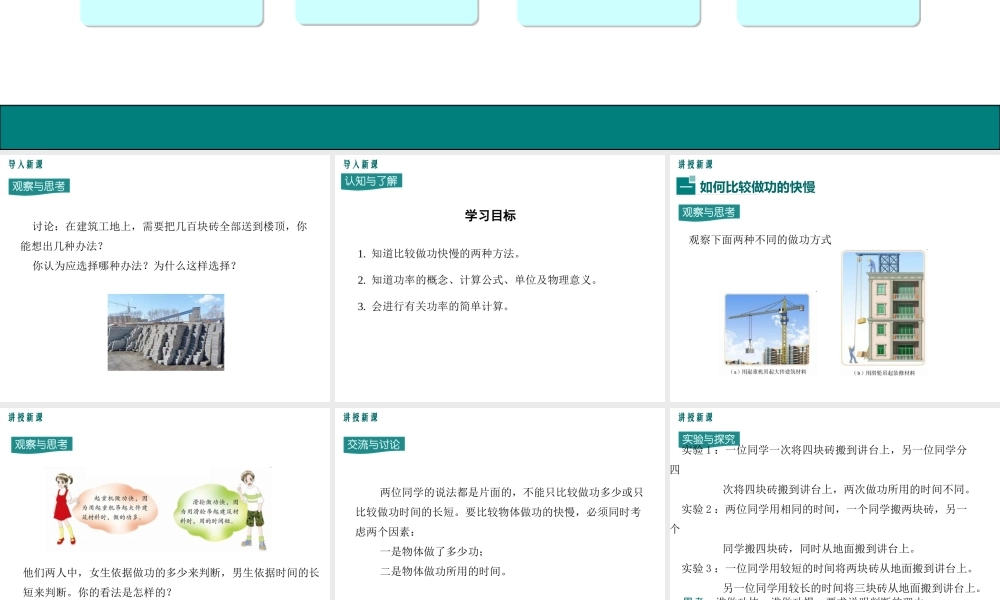Screen dimensions: 1000x600
Task: Click the 交流与讨论 tag
Action: pos(374,444)
